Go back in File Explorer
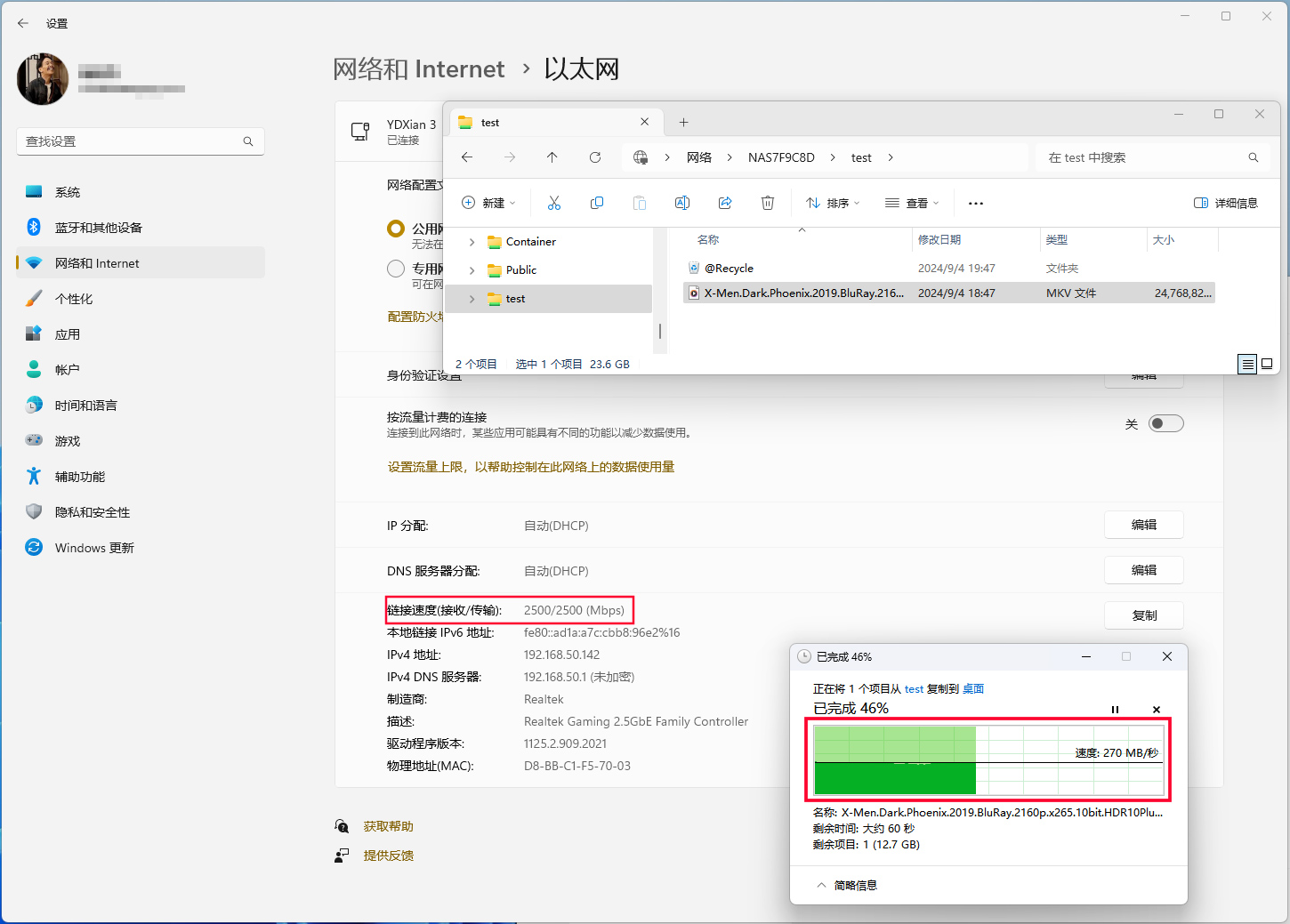 (x=467, y=157)
